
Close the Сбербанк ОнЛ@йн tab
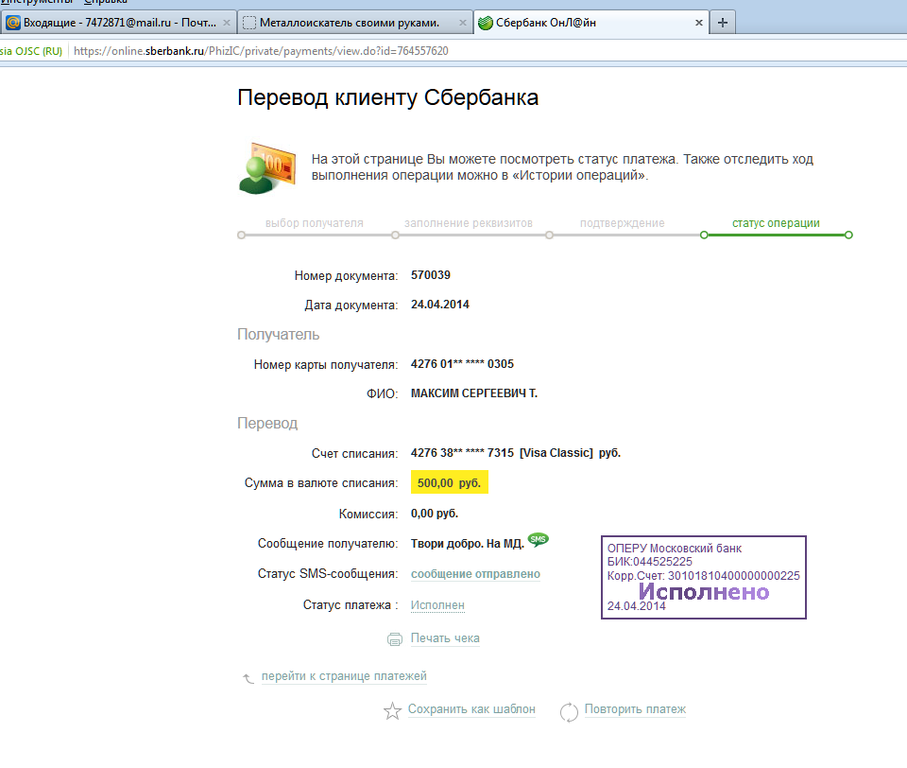pos(698,23)
